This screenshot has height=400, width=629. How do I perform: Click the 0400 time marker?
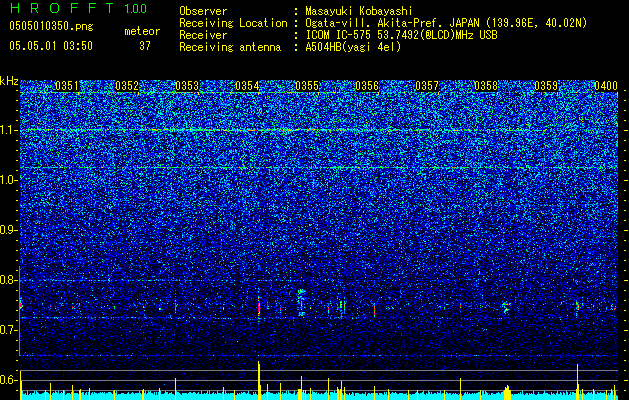606,86
